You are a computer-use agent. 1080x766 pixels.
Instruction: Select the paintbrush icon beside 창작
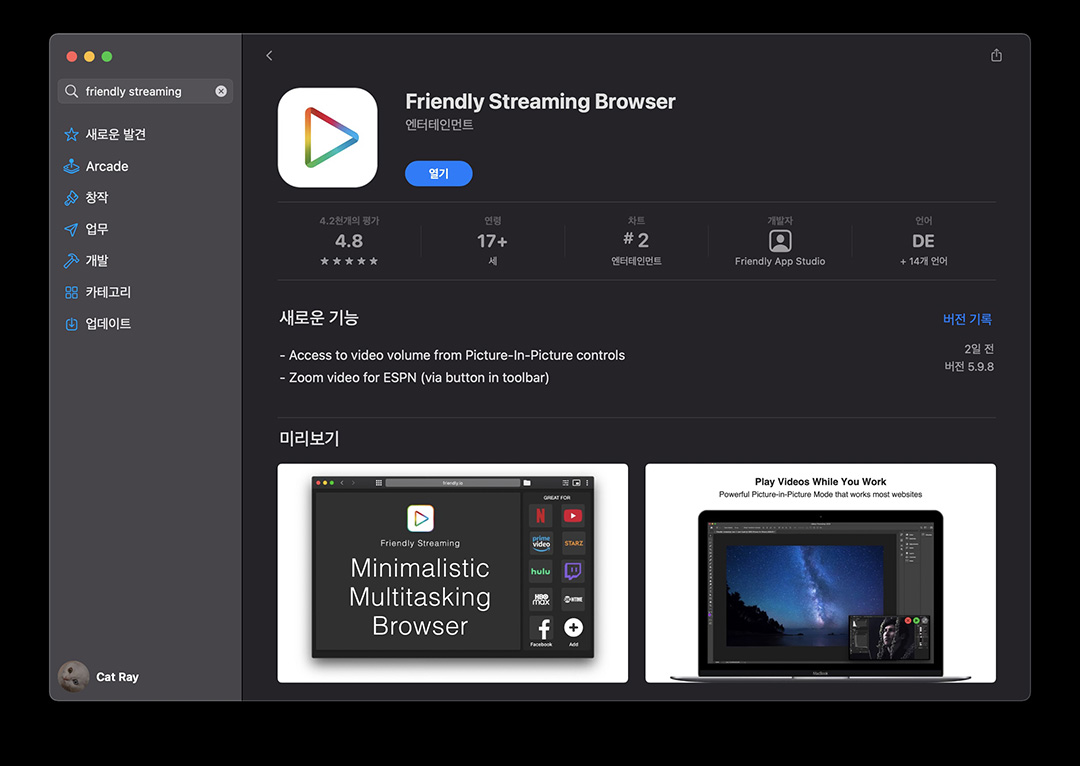tap(72, 198)
